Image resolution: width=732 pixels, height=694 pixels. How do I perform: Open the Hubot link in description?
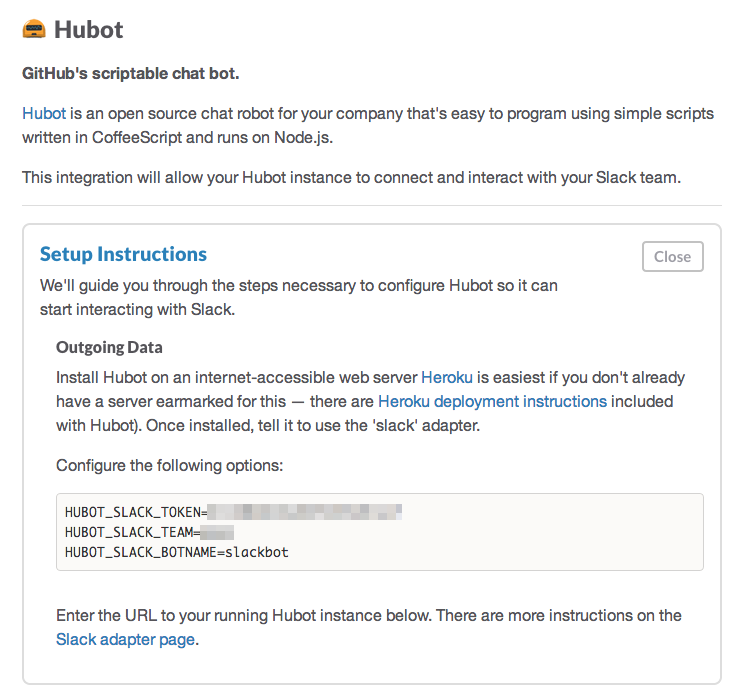pos(44,113)
